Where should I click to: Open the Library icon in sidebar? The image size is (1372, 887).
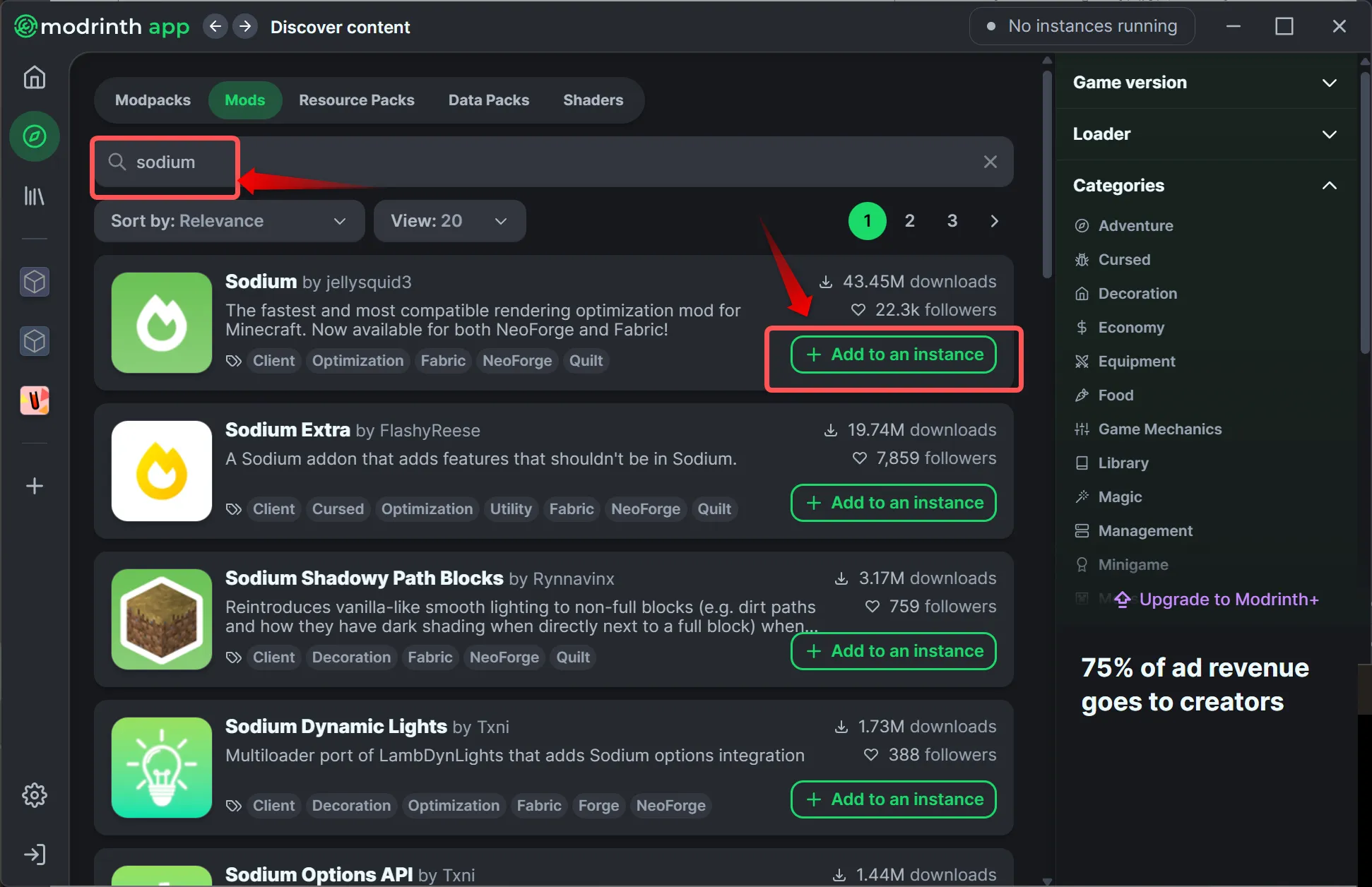click(34, 196)
